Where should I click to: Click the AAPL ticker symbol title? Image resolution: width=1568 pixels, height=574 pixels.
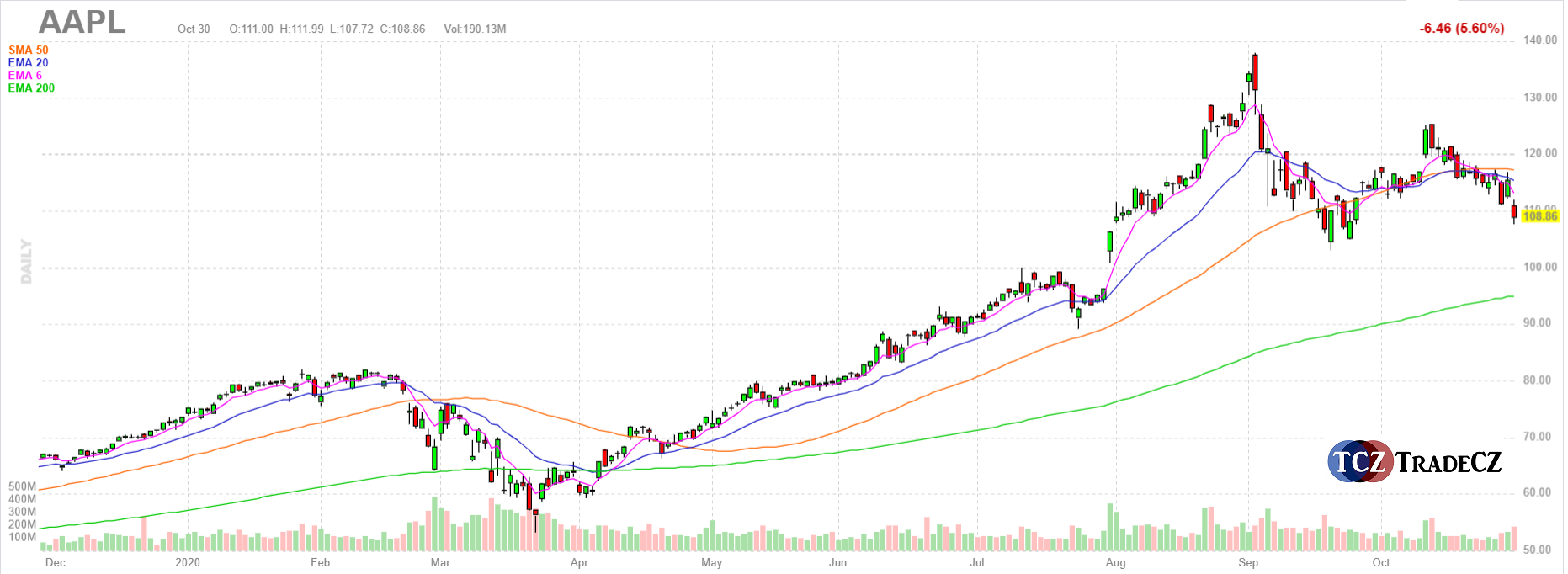(x=82, y=23)
